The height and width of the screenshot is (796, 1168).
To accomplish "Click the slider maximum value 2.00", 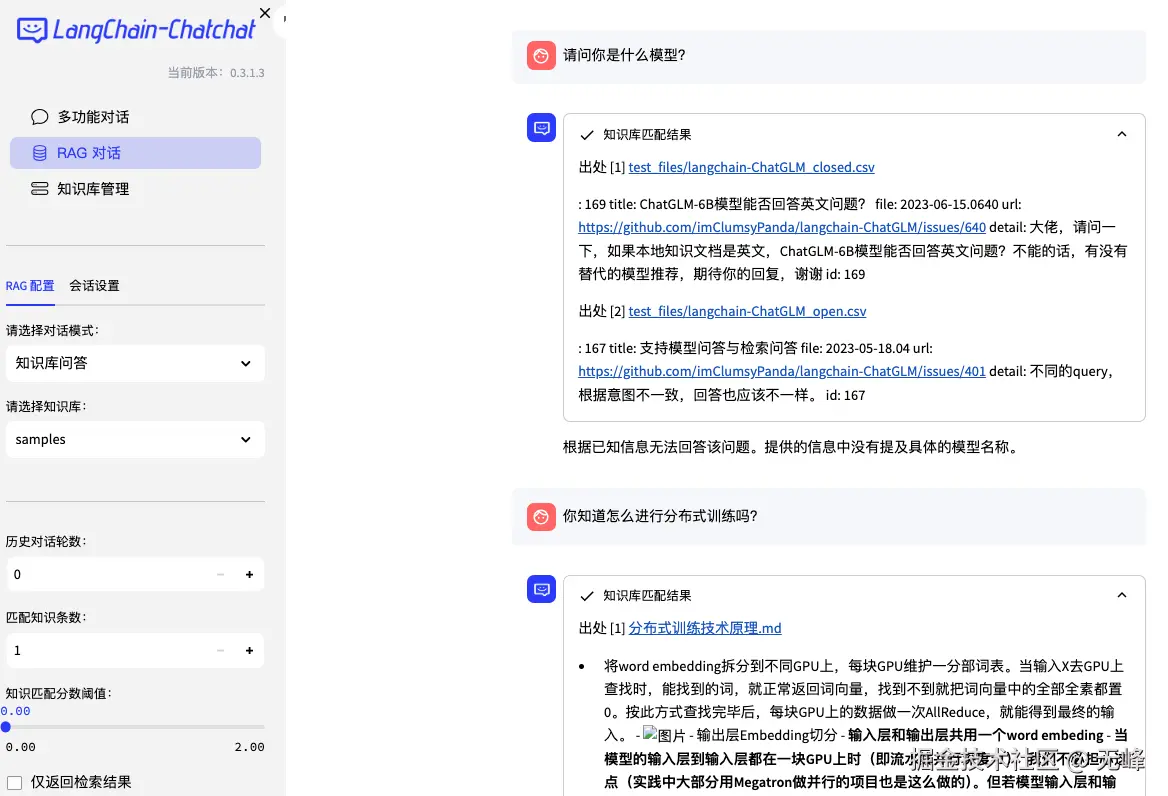I will (x=250, y=747).
